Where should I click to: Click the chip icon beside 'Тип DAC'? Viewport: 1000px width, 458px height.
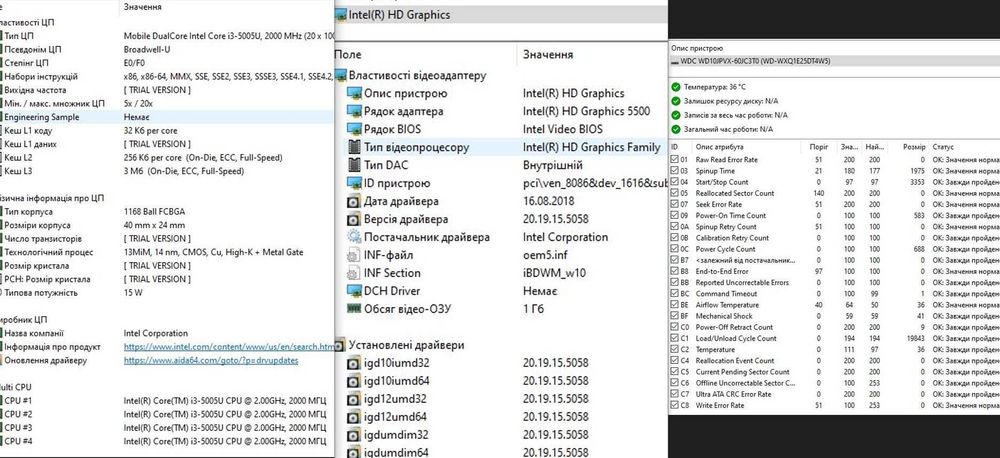point(354,165)
